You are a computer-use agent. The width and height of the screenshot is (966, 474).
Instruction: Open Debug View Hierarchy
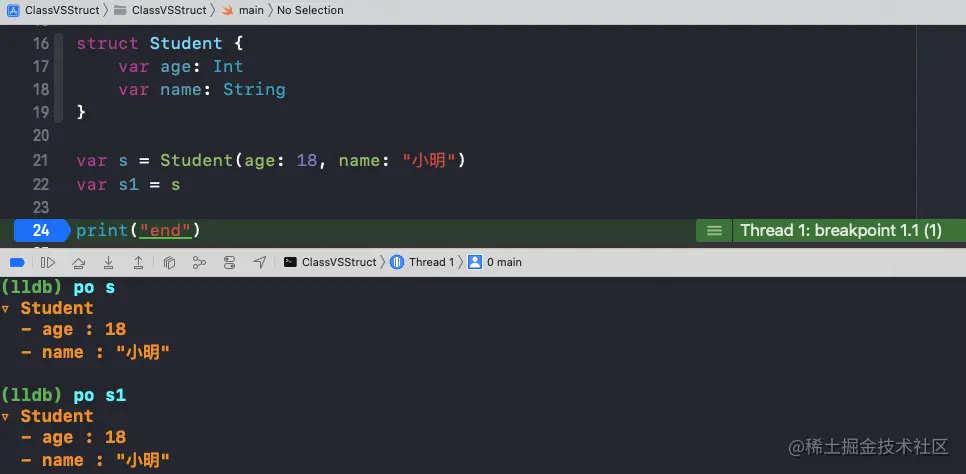point(169,263)
